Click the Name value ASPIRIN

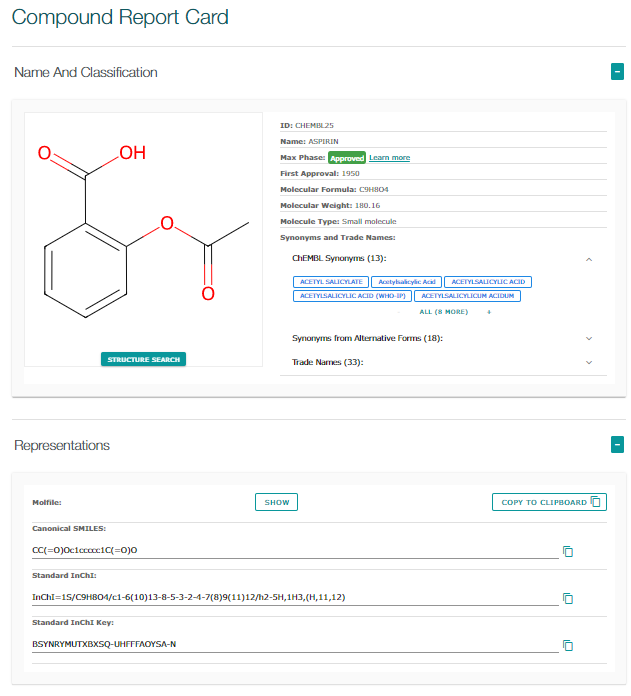pos(323,142)
